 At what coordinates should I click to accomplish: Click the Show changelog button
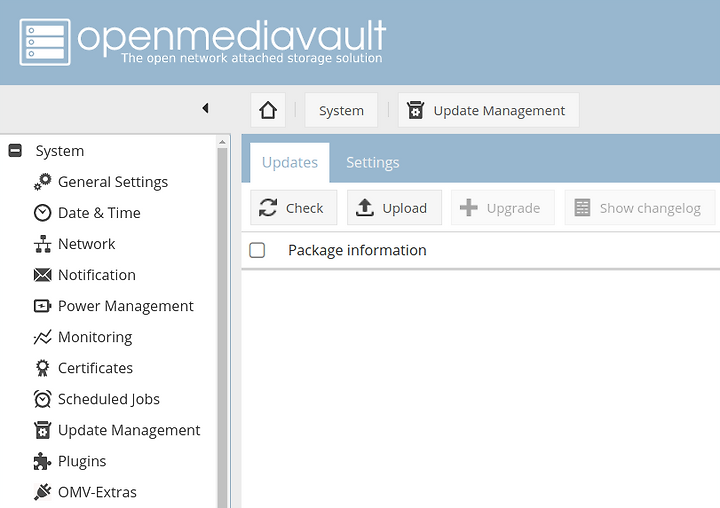(640, 208)
